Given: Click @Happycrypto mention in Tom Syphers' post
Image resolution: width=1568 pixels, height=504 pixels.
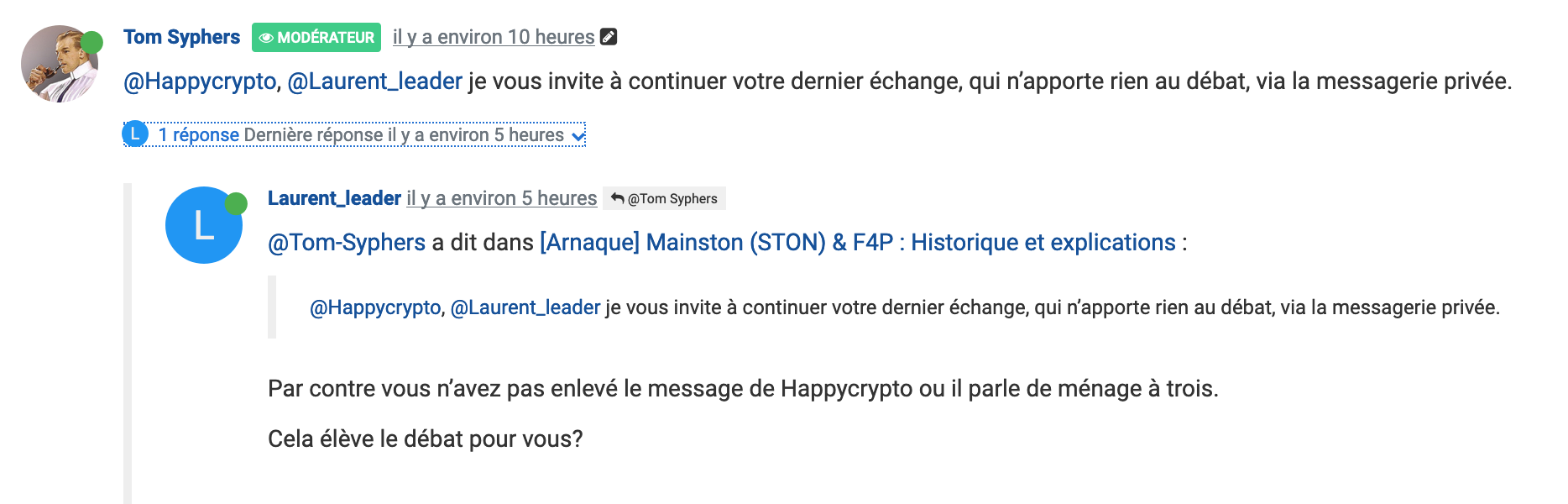Looking at the screenshot, I should [x=200, y=81].
